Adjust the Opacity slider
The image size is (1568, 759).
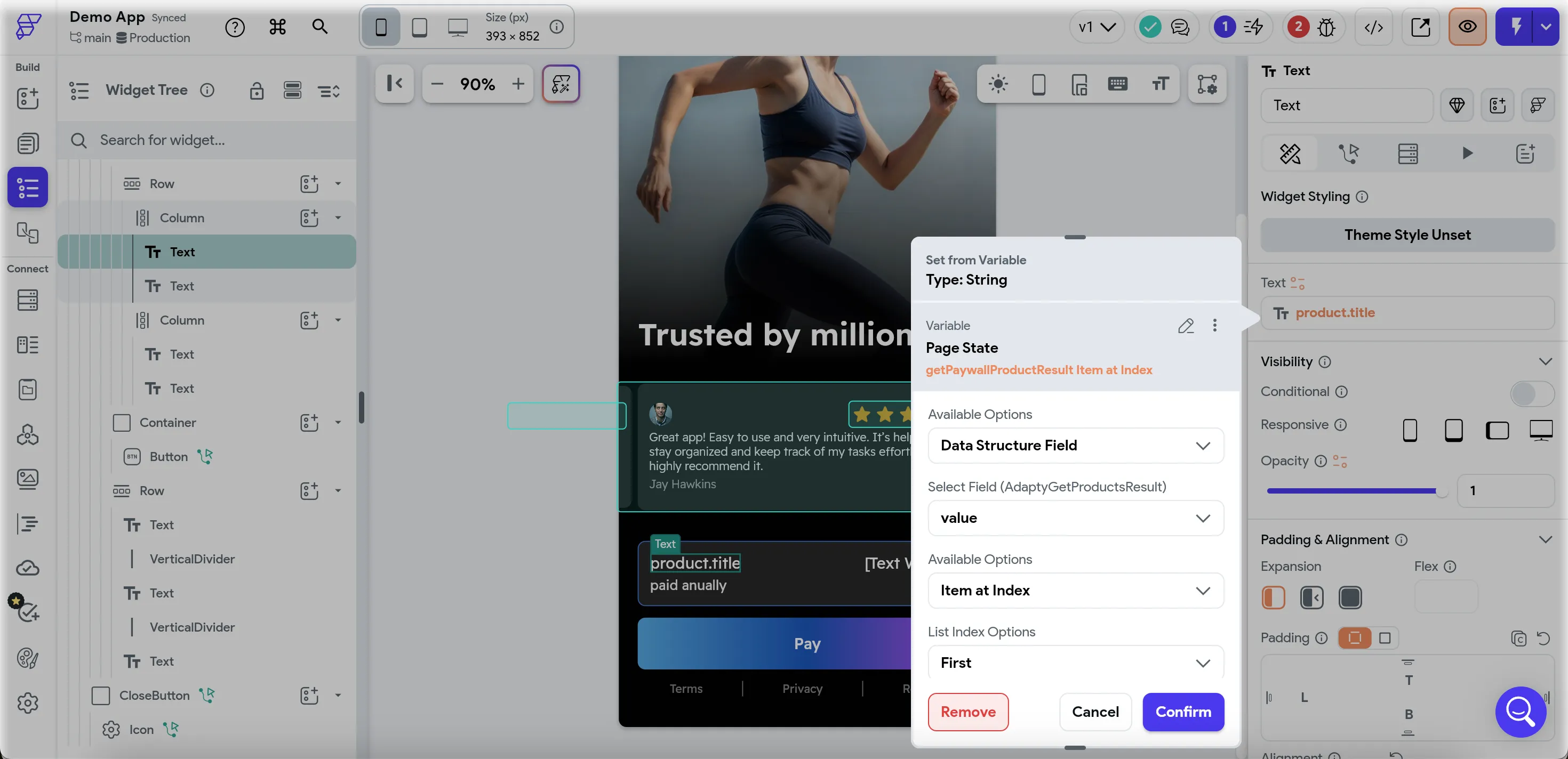tap(1354, 491)
